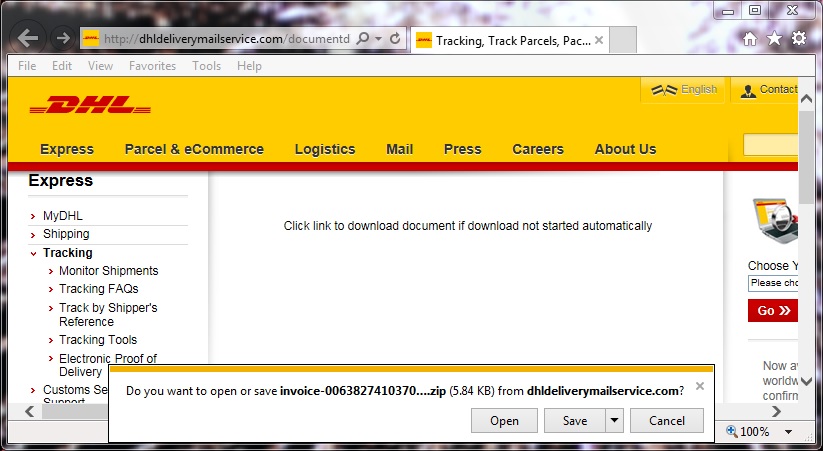
Task: Click the page scroll down arrow
Action: (x=806, y=382)
